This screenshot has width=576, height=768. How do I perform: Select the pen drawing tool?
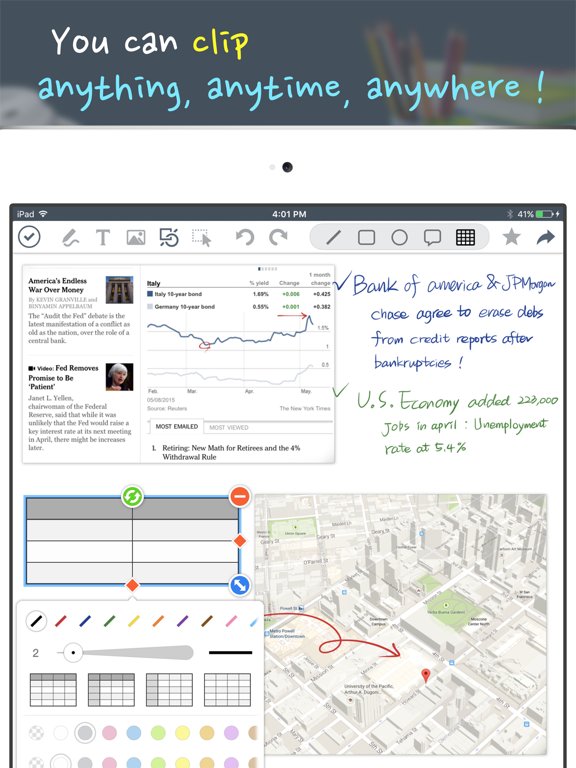[71, 238]
